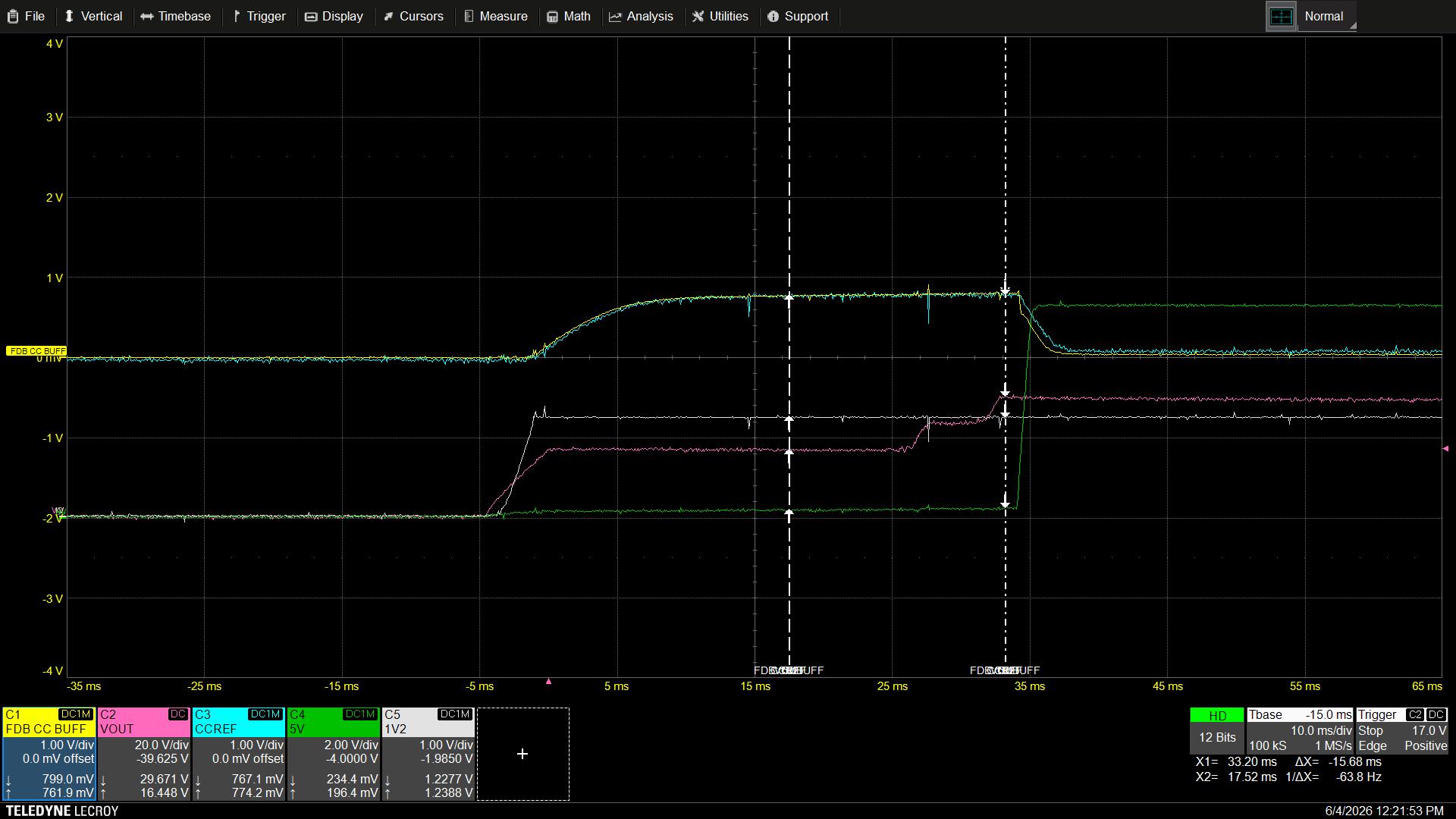Click the -39.625 V offset value in the C2 descriptor

(x=162, y=759)
